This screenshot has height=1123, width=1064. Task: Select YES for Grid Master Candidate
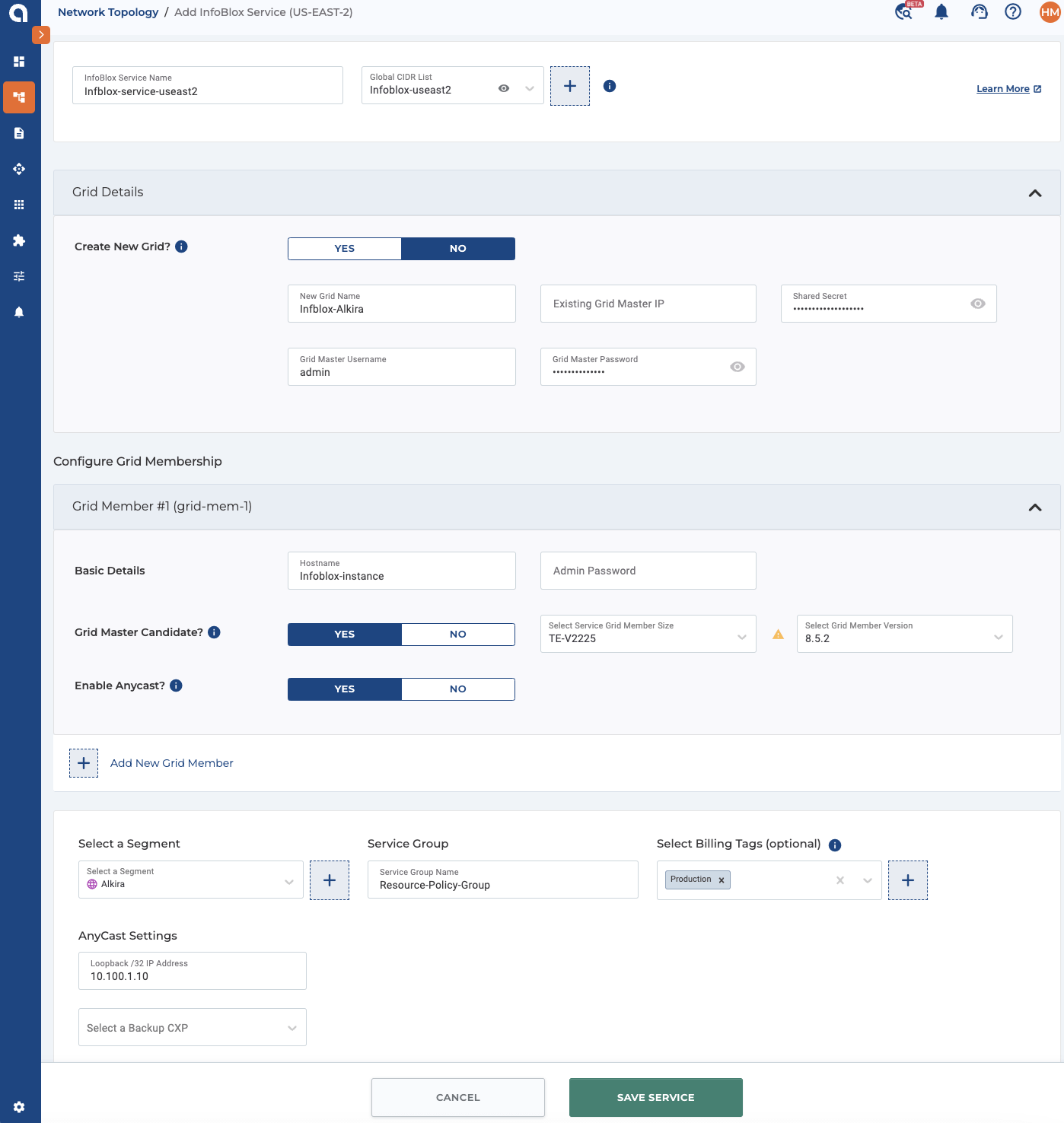click(345, 635)
